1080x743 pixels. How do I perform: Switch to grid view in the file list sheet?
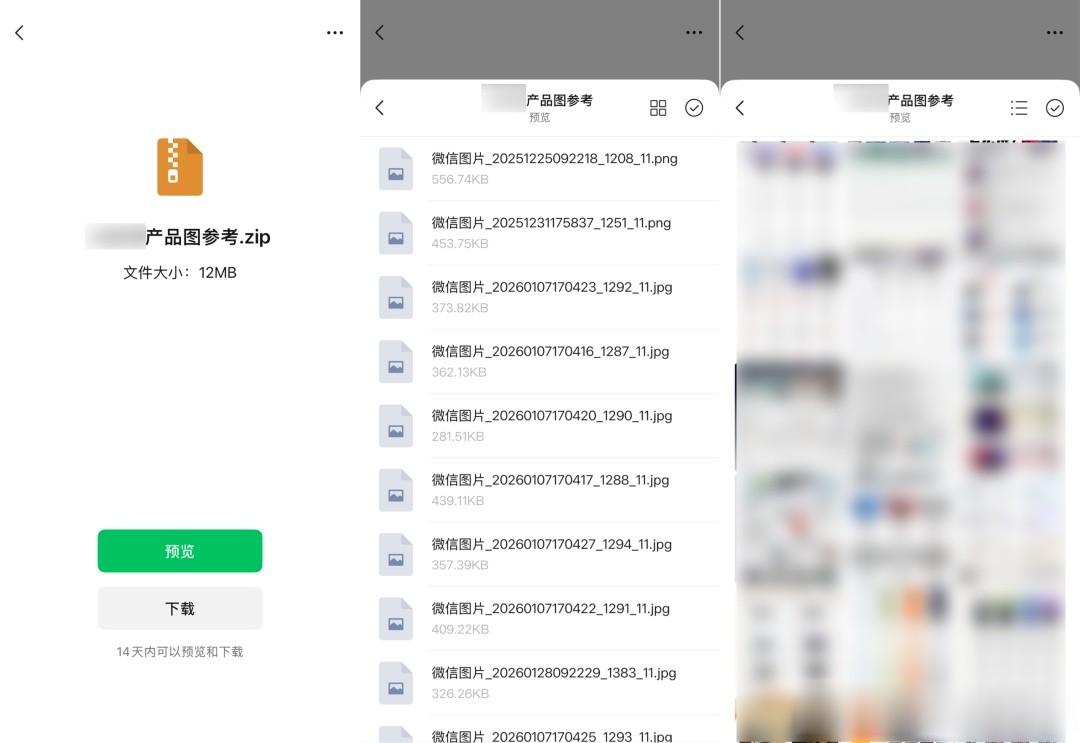click(x=658, y=107)
